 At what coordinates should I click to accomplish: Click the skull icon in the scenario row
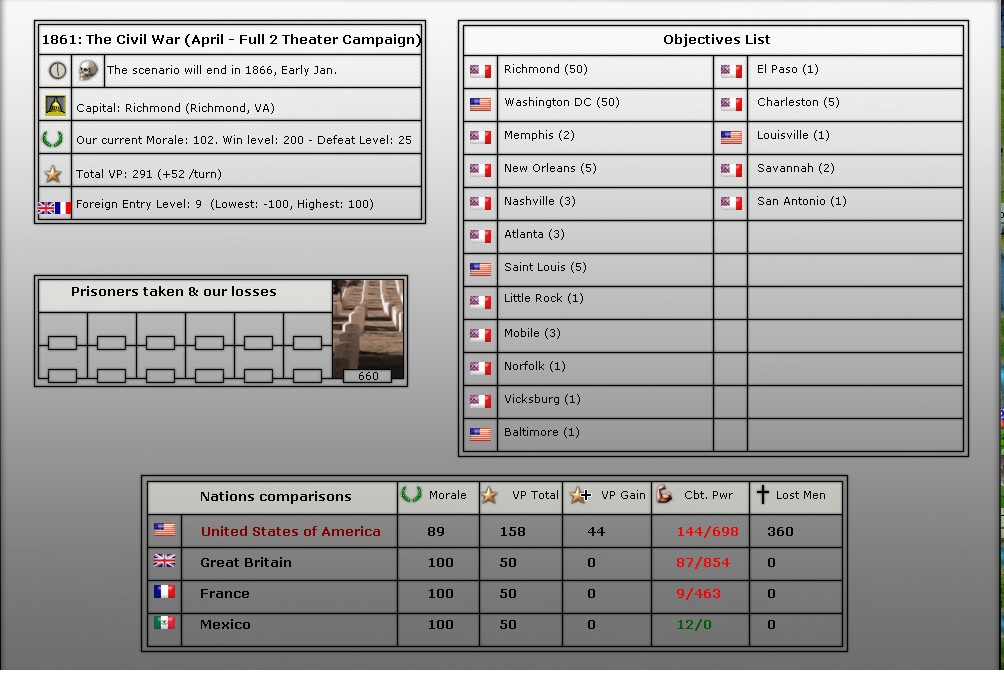(x=89, y=71)
